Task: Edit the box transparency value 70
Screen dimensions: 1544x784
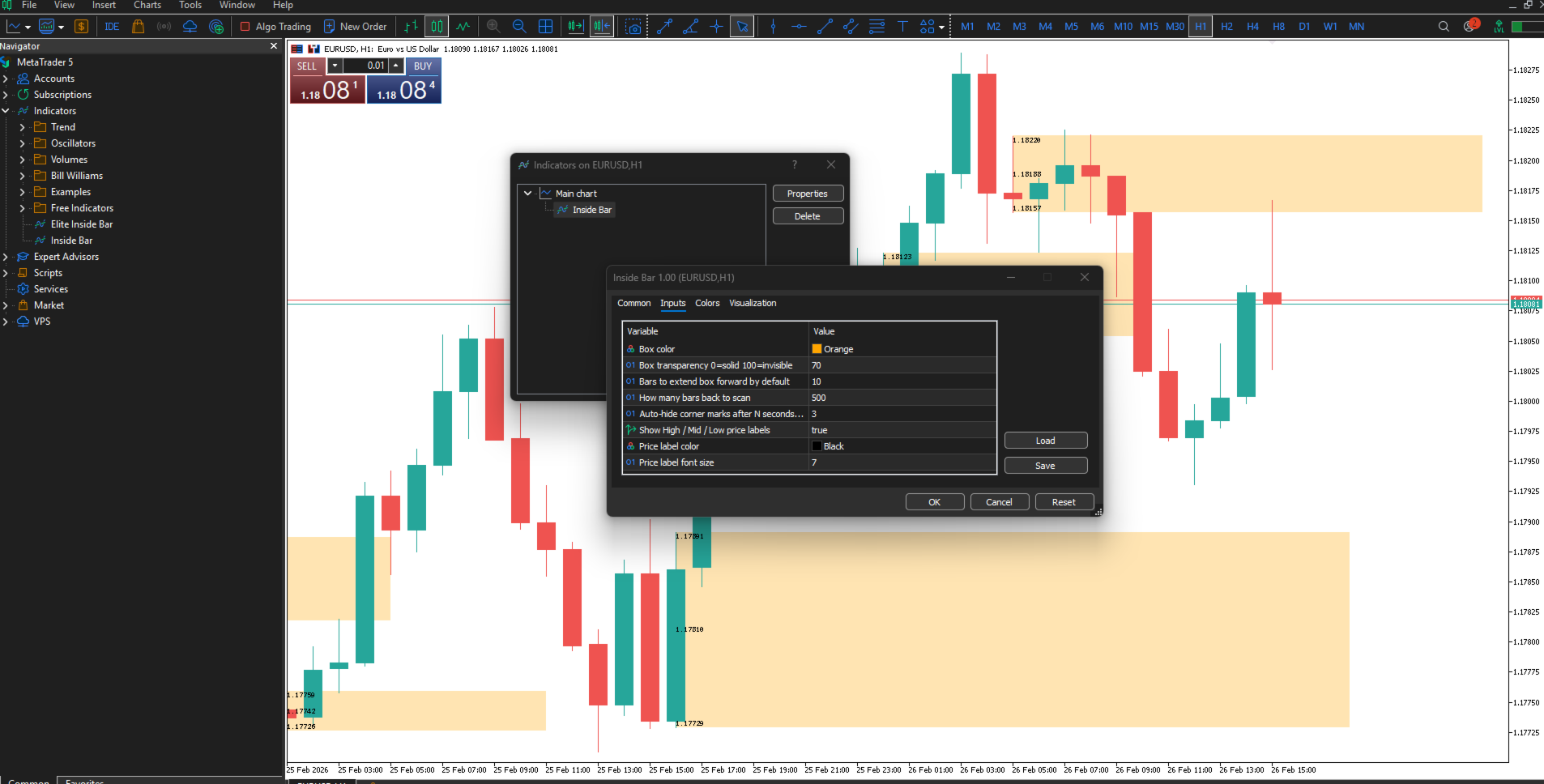Action: (x=902, y=365)
